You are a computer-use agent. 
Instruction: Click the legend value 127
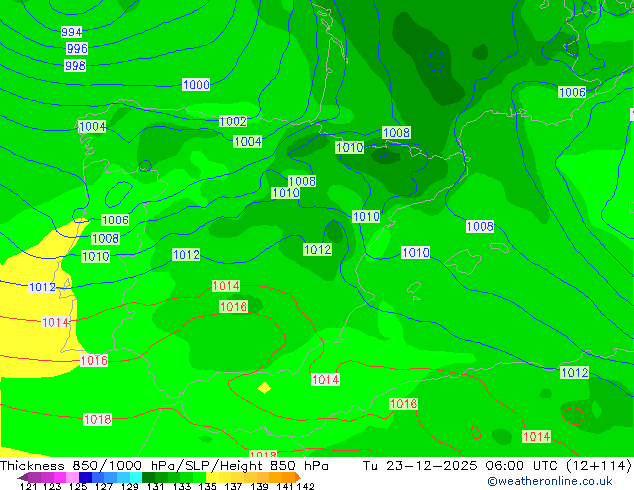click(x=104, y=486)
